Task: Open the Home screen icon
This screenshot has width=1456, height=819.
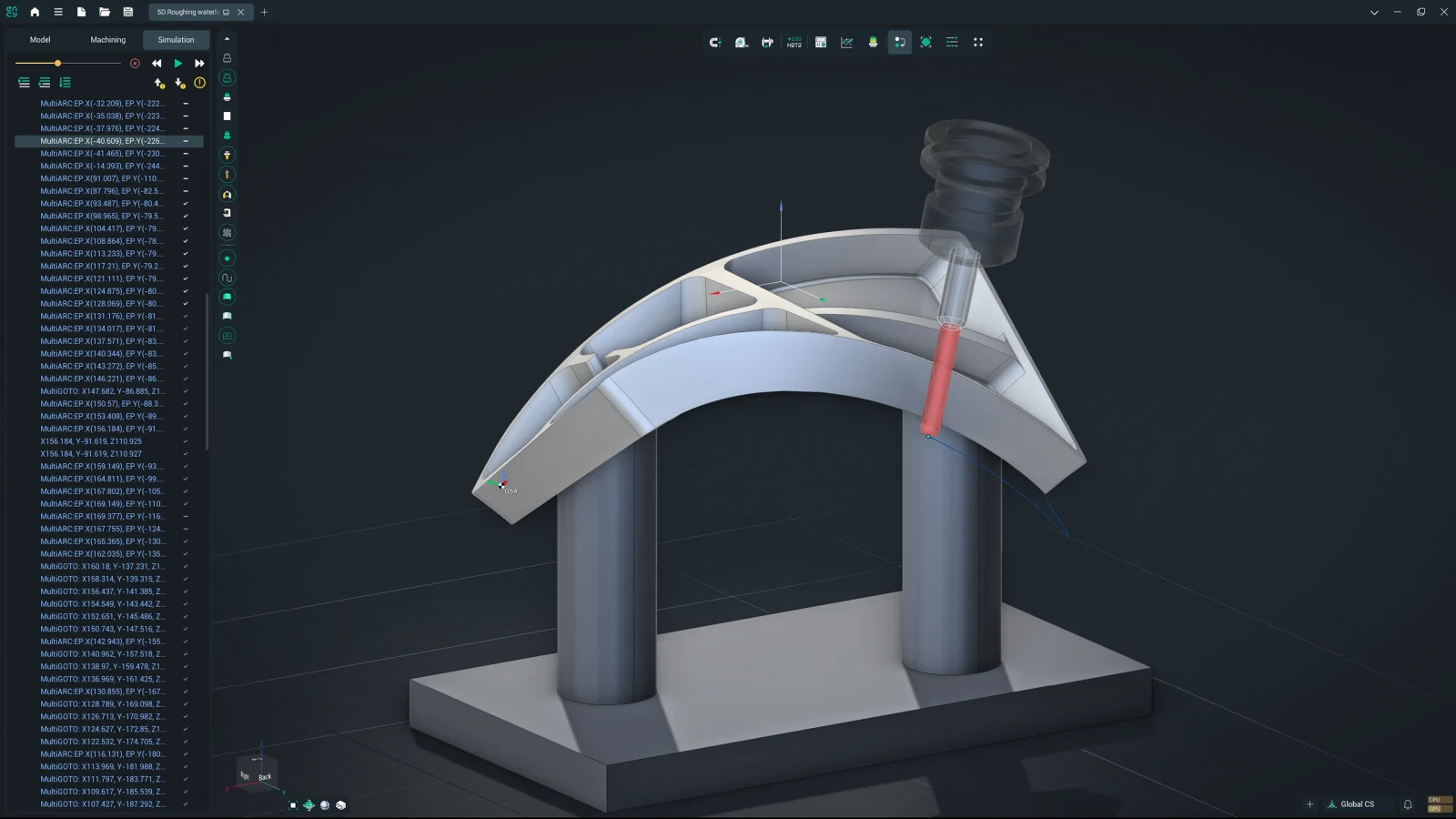Action: tap(35, 12)
